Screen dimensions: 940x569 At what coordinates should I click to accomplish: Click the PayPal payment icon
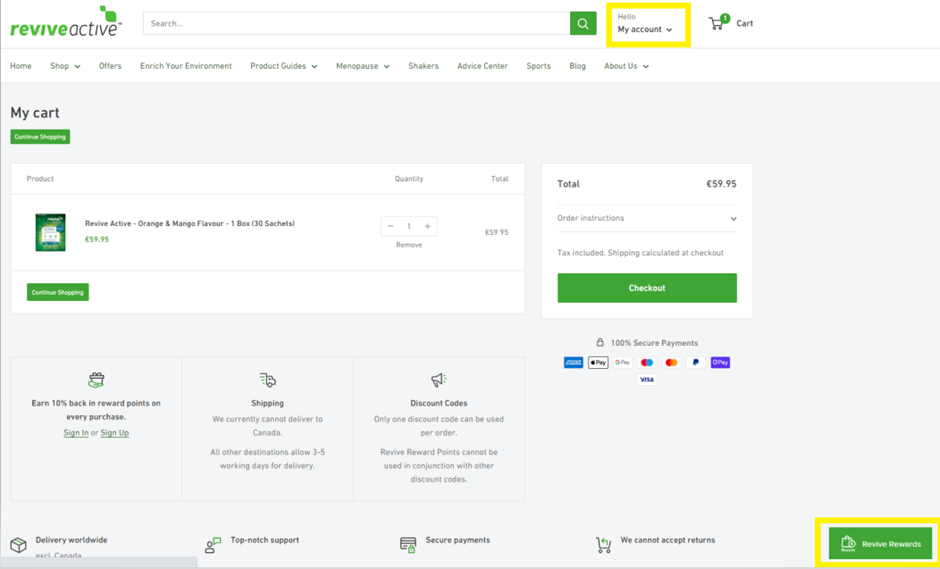(695, 362)
